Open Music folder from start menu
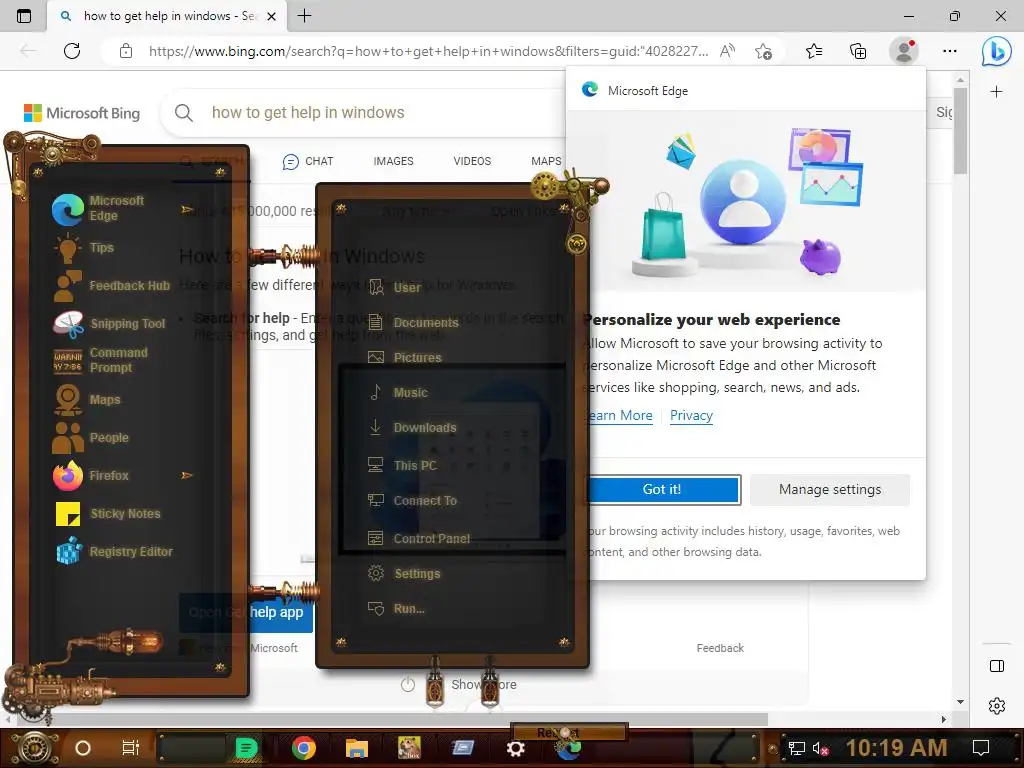 coord(398,392)
